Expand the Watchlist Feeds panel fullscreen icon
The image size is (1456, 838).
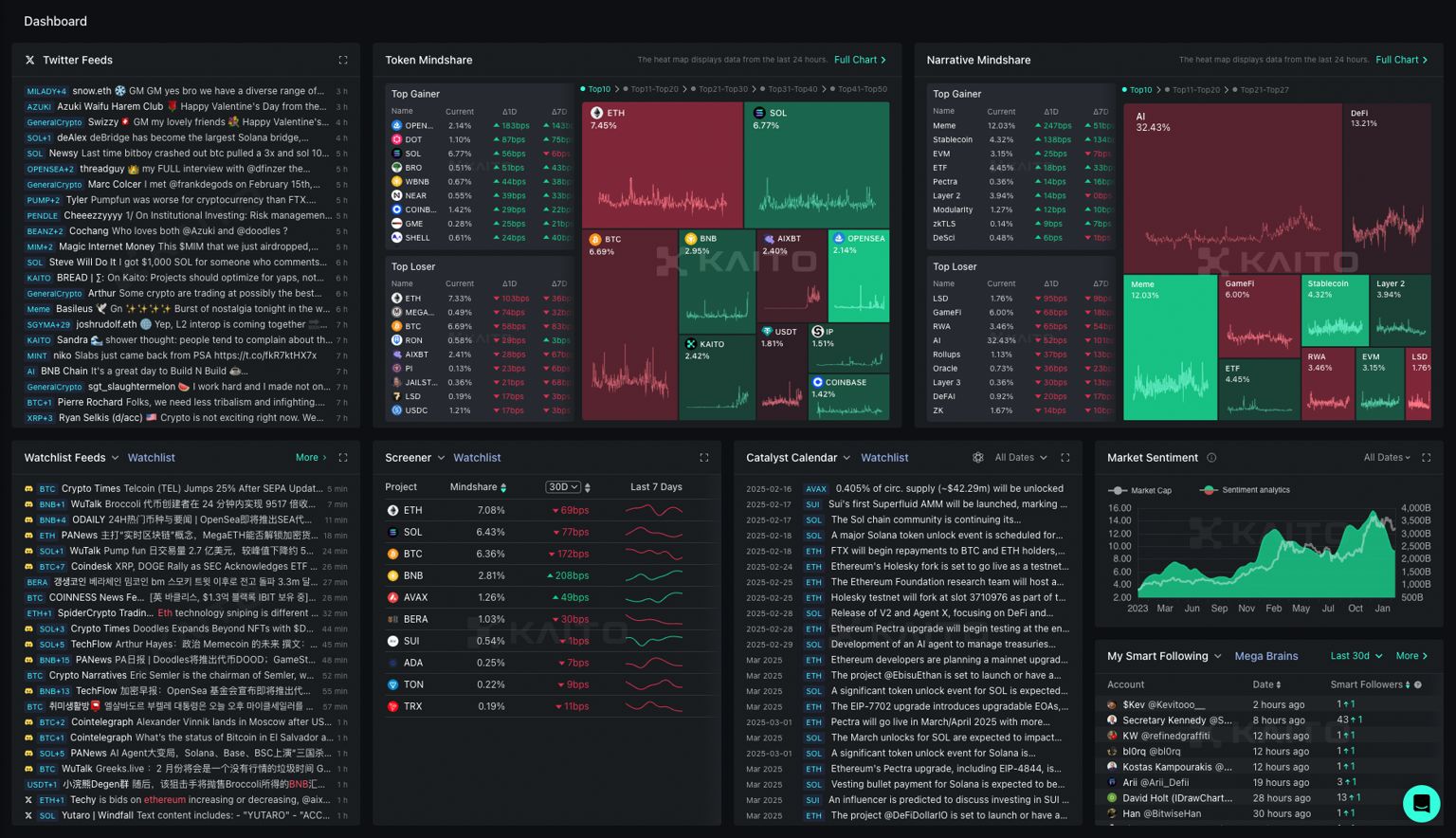(343, 458)
